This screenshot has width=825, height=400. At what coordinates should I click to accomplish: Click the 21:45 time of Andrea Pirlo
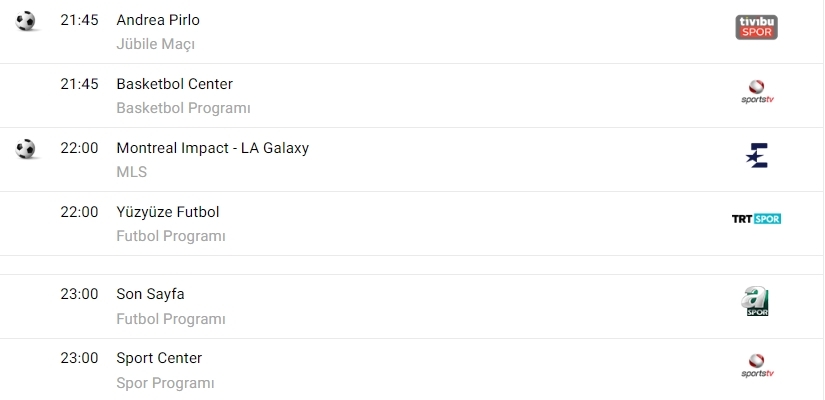[x=79, y=20]
